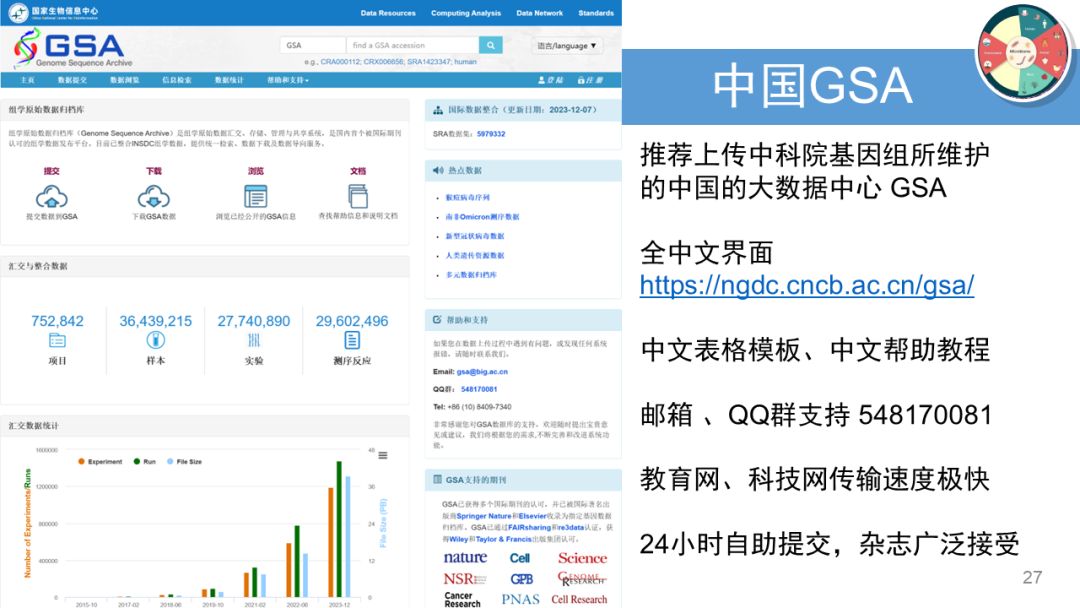Click the magnifier search button
Image resolution: width=1080 pixels, height=608 pixels.
pyautogui.click(x=490, y=45)
